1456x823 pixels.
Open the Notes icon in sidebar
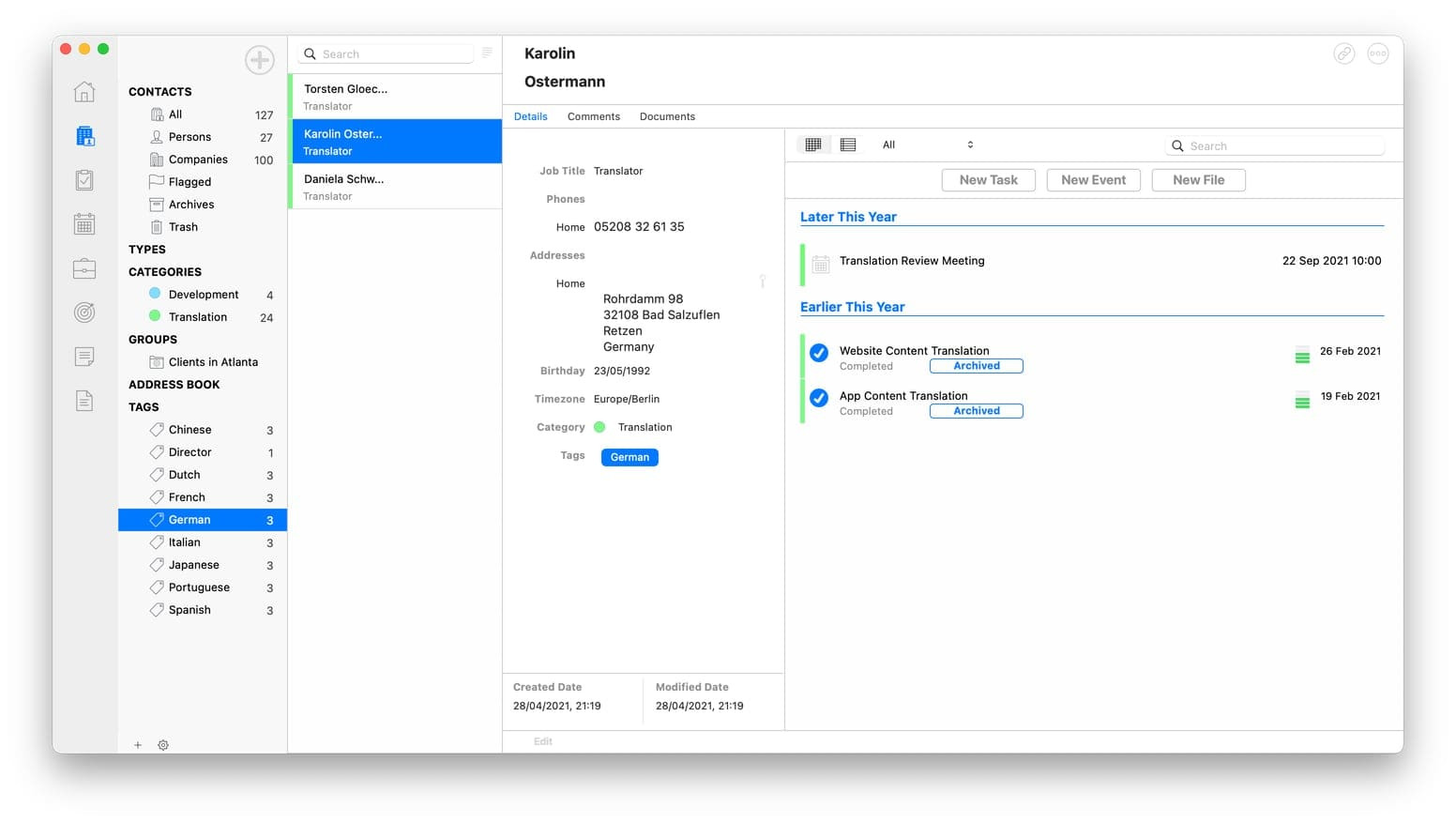[84, 357]
